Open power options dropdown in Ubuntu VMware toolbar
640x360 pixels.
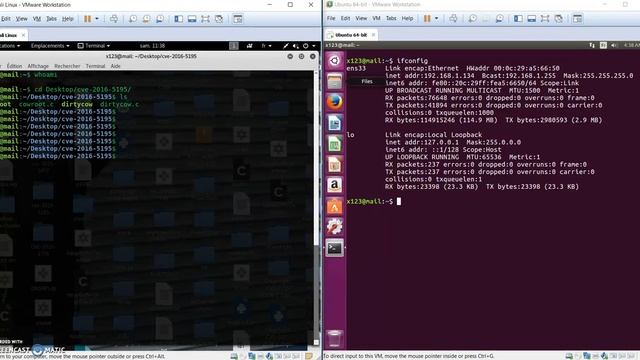click(x=436, y=18)
